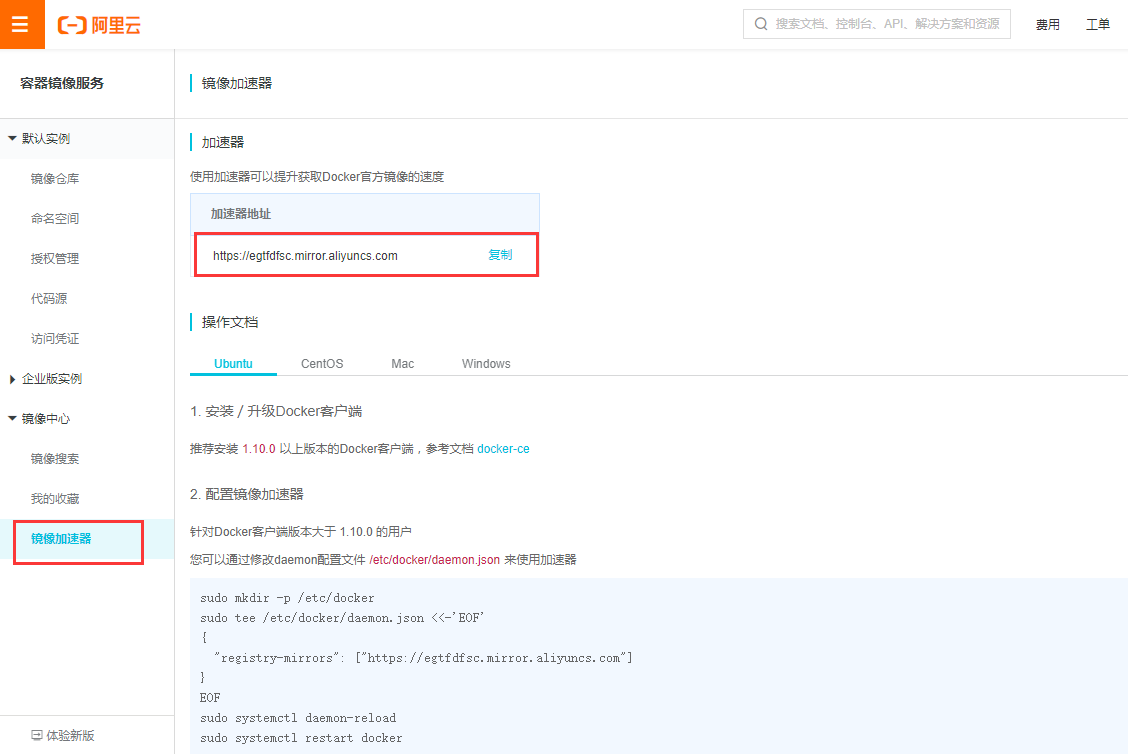Click 体验新版 at sidebar bottom
Image resolution: width=1128 pixels, height=754 pixels.
point(70,735)
